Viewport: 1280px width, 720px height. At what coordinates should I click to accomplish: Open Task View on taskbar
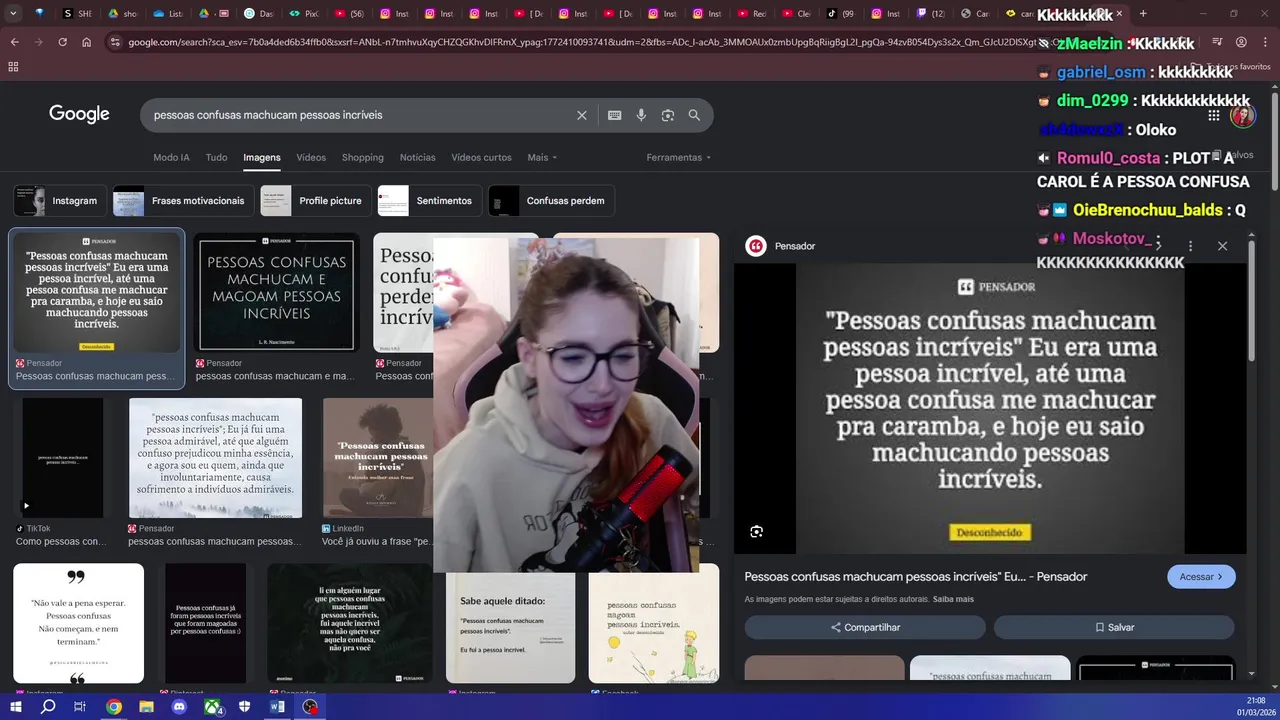(x=80, y=707)
